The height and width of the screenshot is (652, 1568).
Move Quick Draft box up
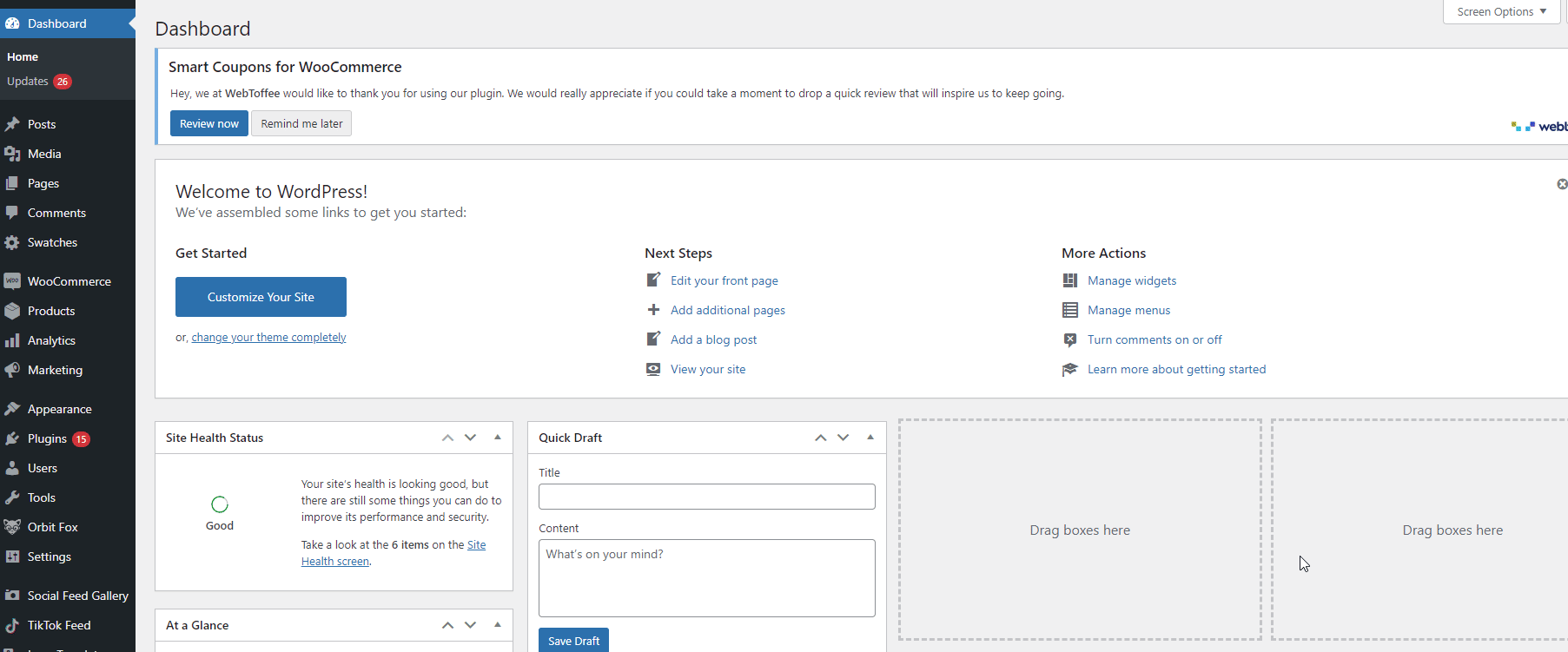coord(820,438)
